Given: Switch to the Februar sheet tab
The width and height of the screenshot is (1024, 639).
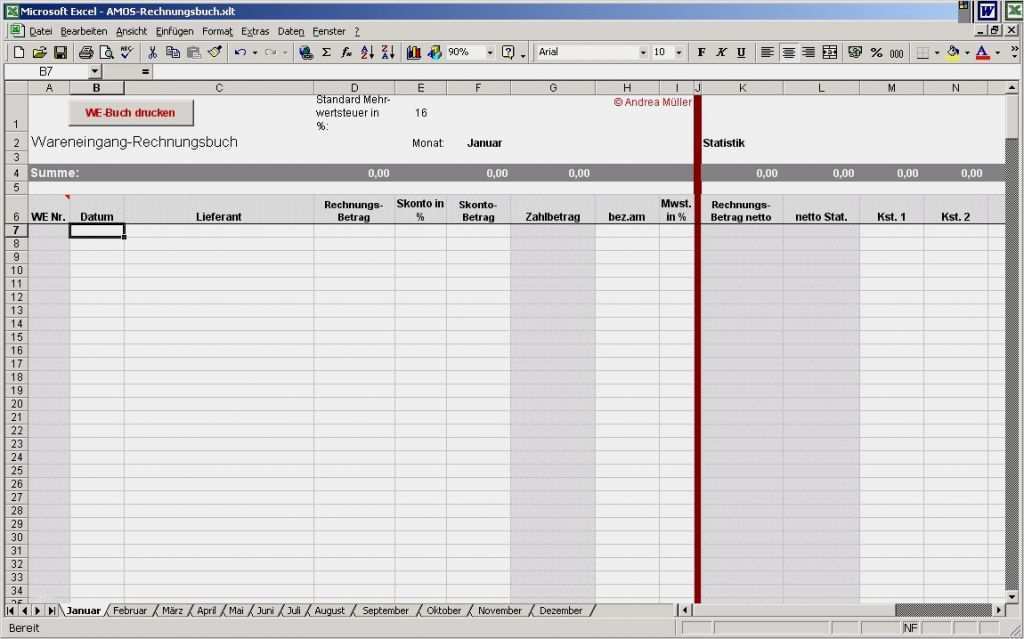Looking at the screenshot, I should [x=130, y=610].
